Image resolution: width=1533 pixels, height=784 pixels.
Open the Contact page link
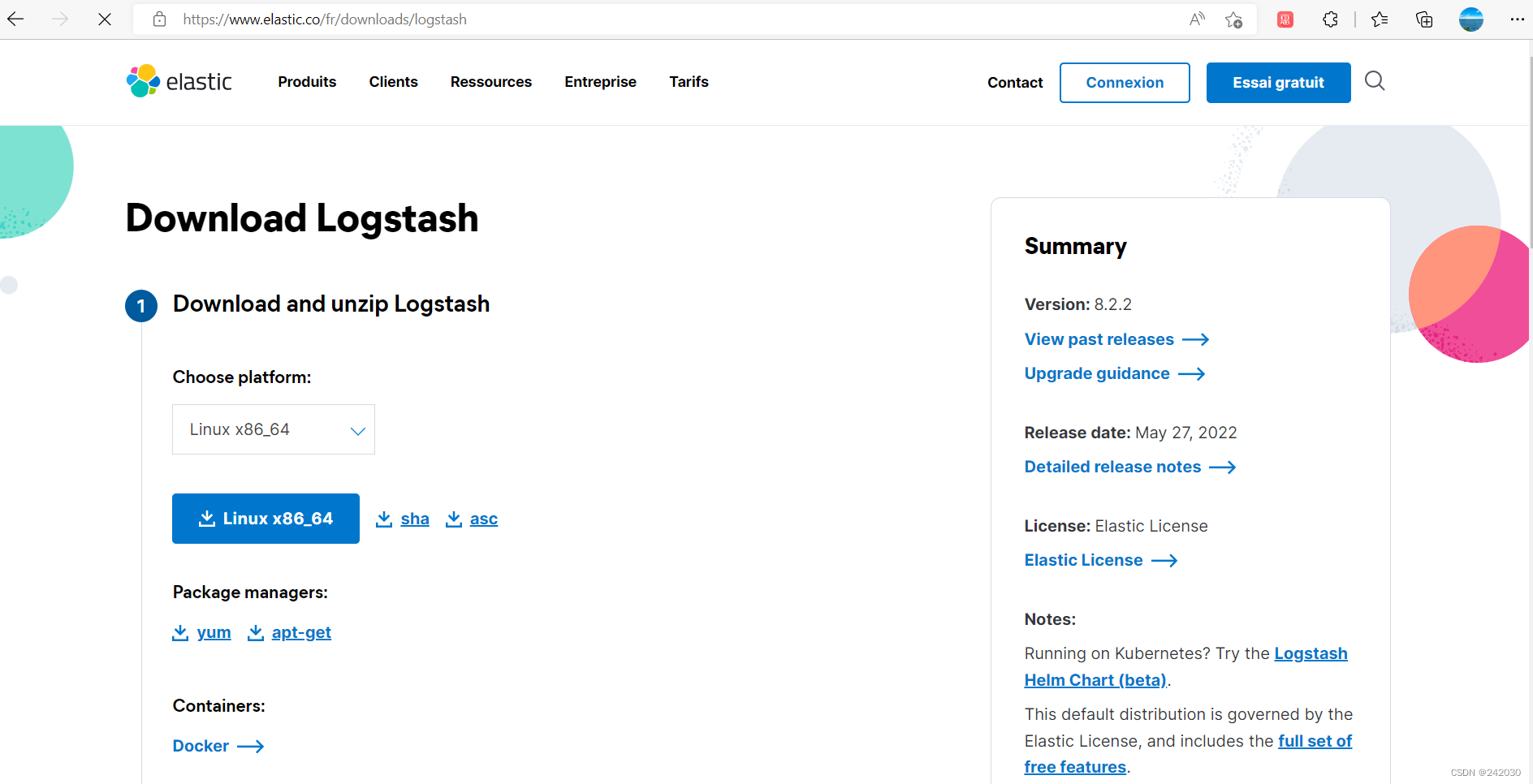1015,83
